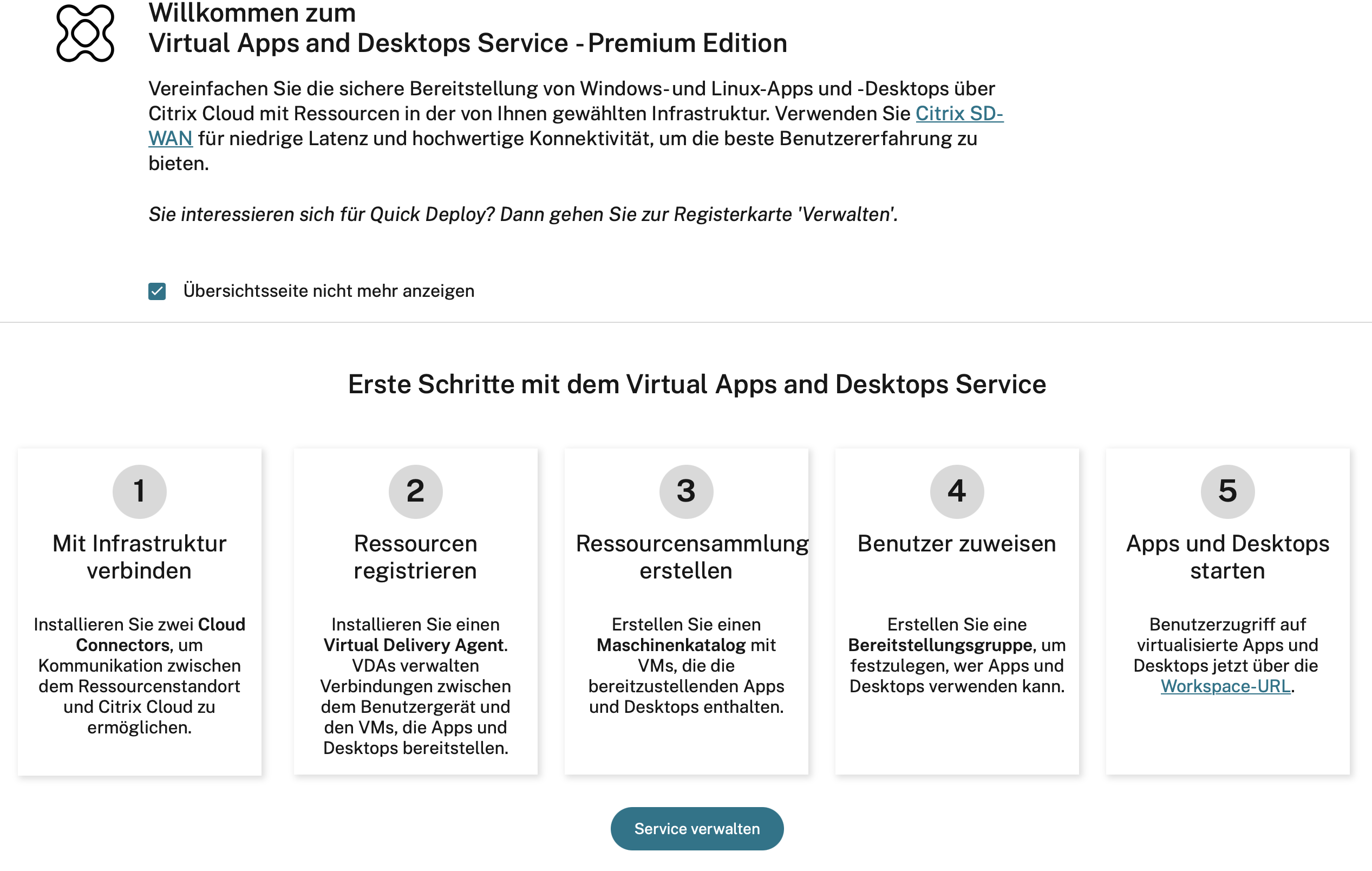Click the step 5 number circle

(1227, 491)
